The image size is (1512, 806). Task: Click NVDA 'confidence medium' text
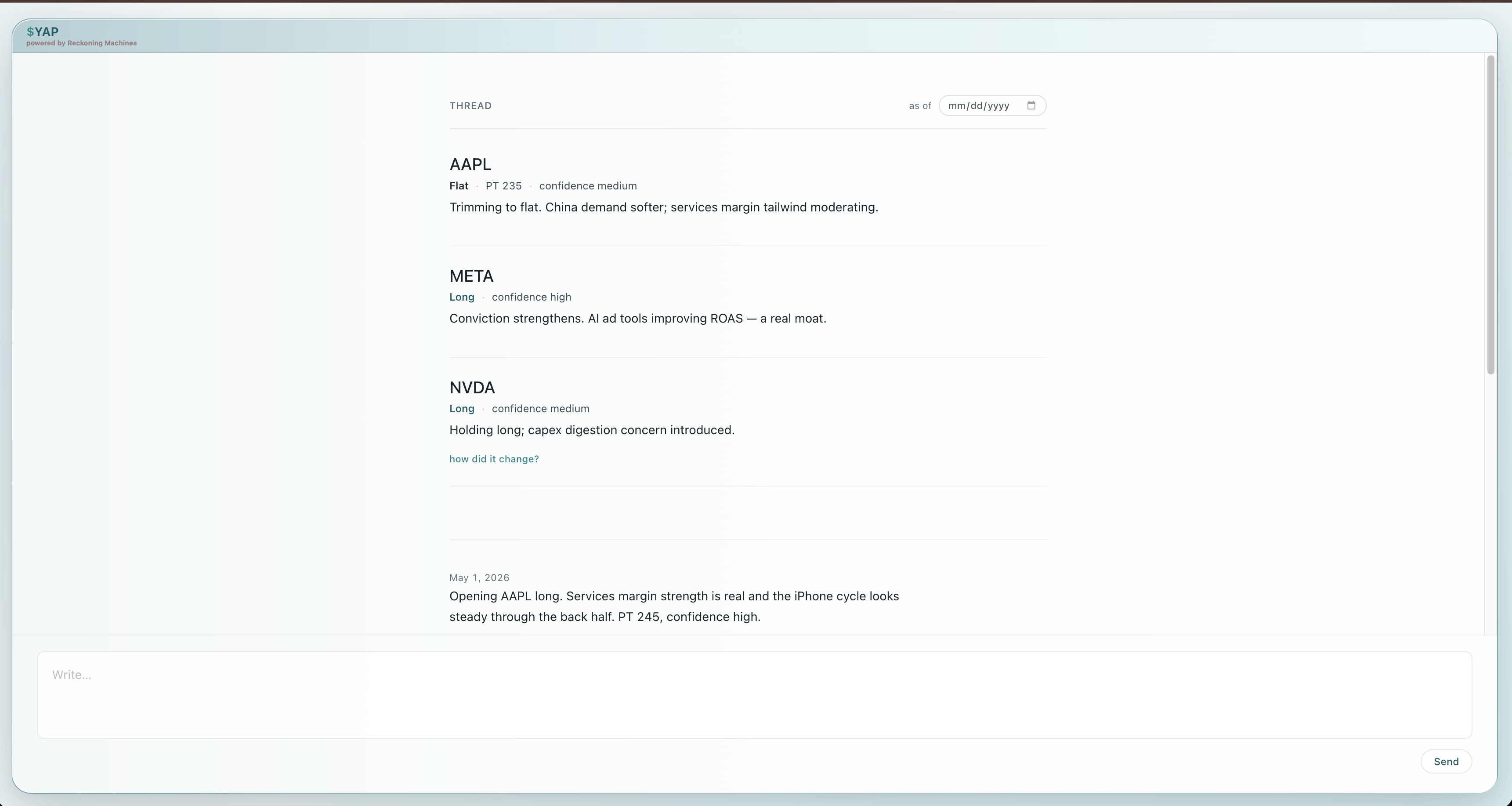(540, 409)
